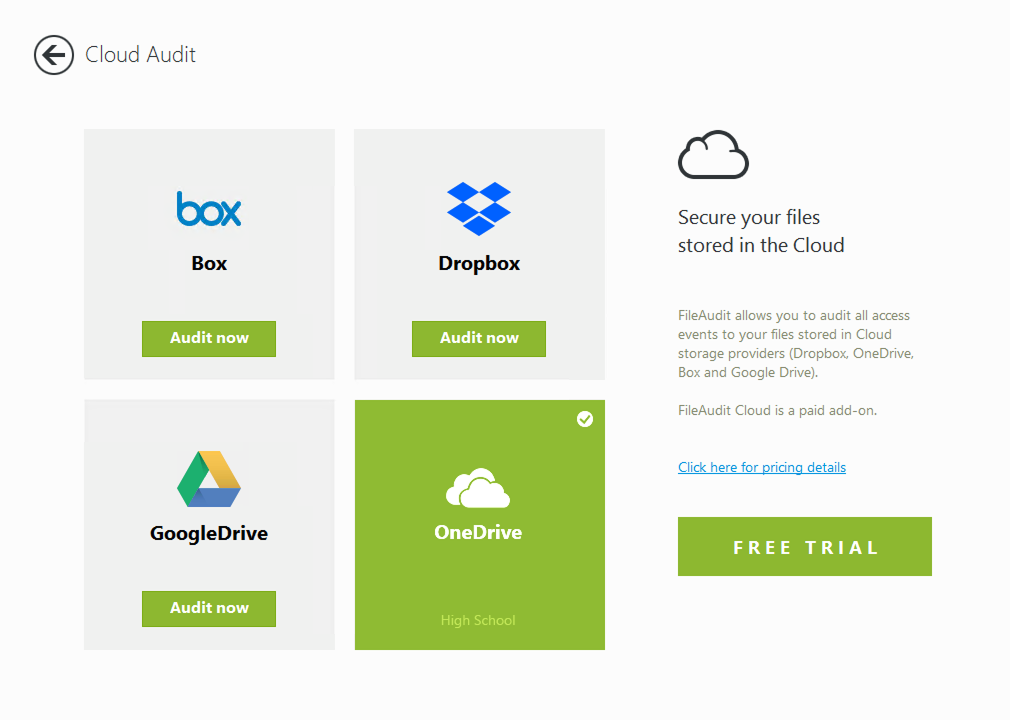Start the FREE TRIAL
The width and height of the screenshot is (1010, 720).
805,546
